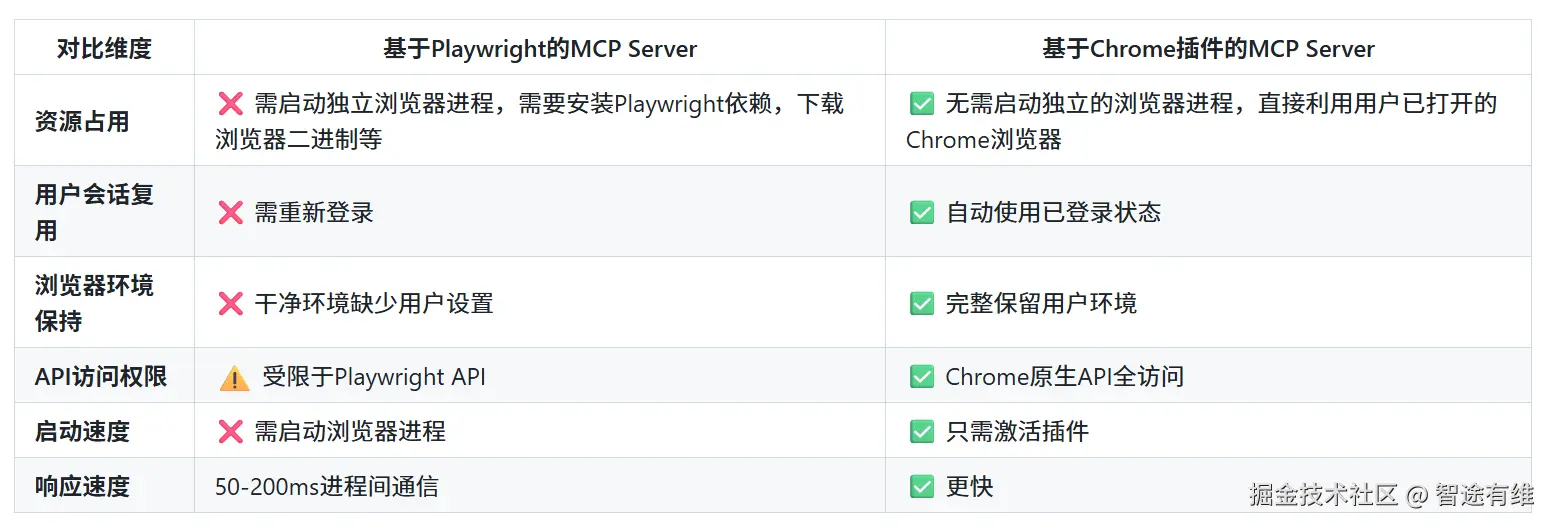
Task: Click the green check icon in 资源占用 row
Action: pyautogui.click(x=921, y=104)
